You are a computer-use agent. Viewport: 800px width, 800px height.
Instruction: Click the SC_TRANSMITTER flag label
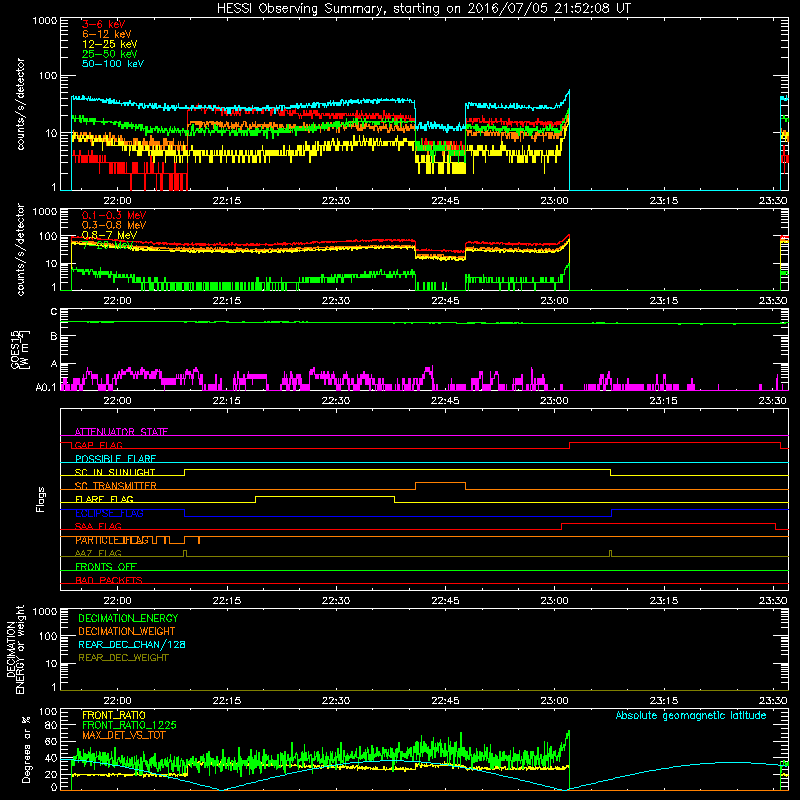116,486
